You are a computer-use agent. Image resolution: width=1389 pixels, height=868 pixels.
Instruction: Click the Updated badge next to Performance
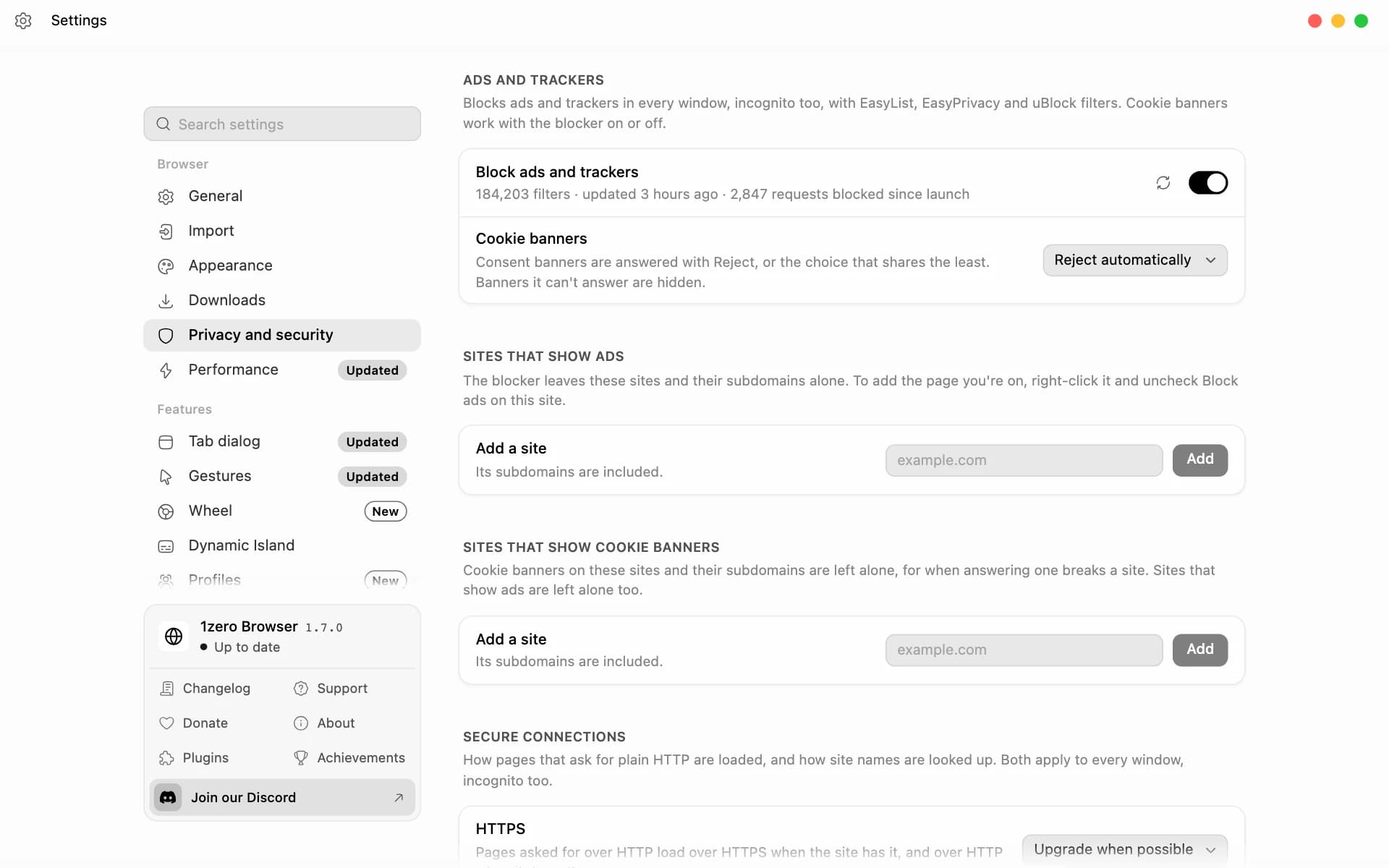[x=372, y=370]
